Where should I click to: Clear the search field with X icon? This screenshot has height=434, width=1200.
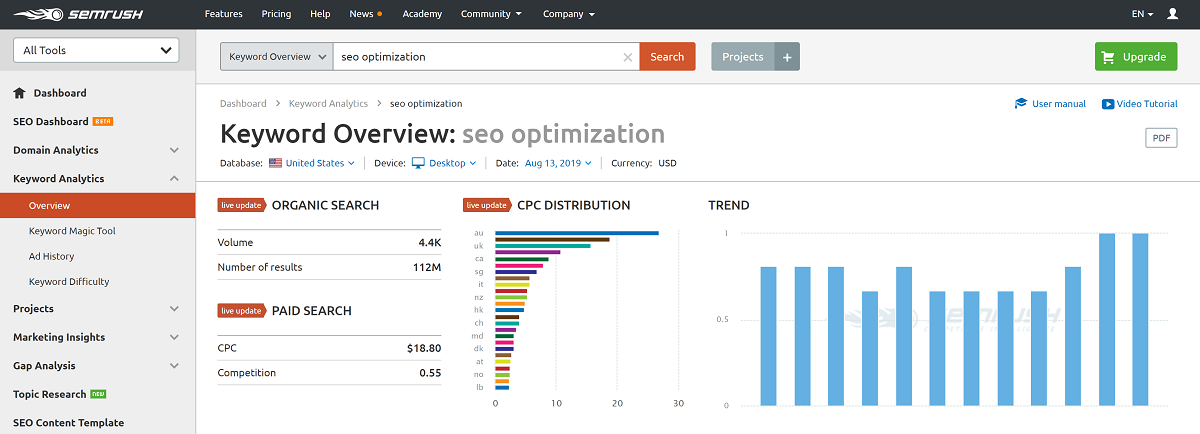pos(628,57)
